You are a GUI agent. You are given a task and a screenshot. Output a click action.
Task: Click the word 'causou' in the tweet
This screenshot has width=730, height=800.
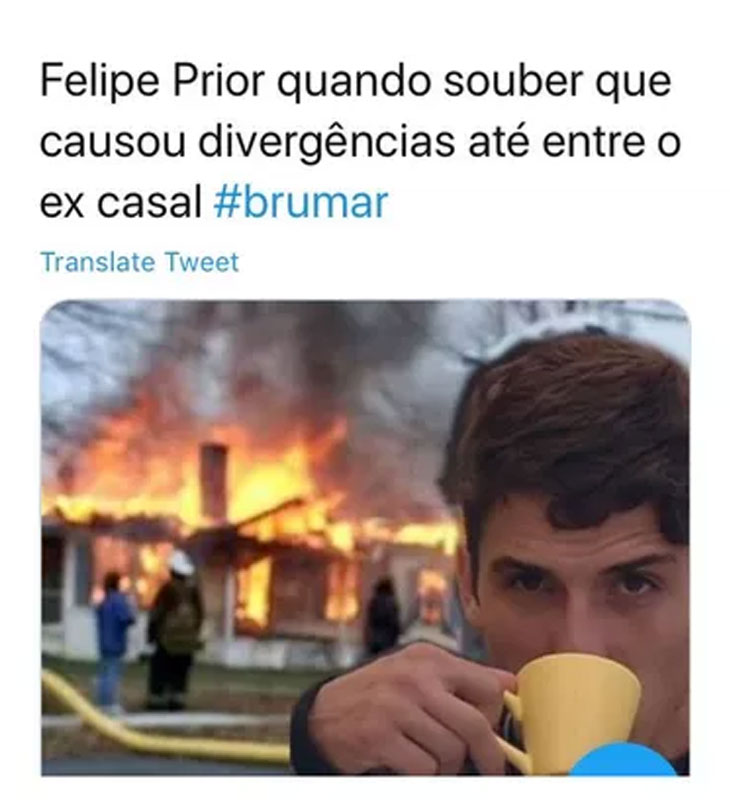tap(112, 143)
